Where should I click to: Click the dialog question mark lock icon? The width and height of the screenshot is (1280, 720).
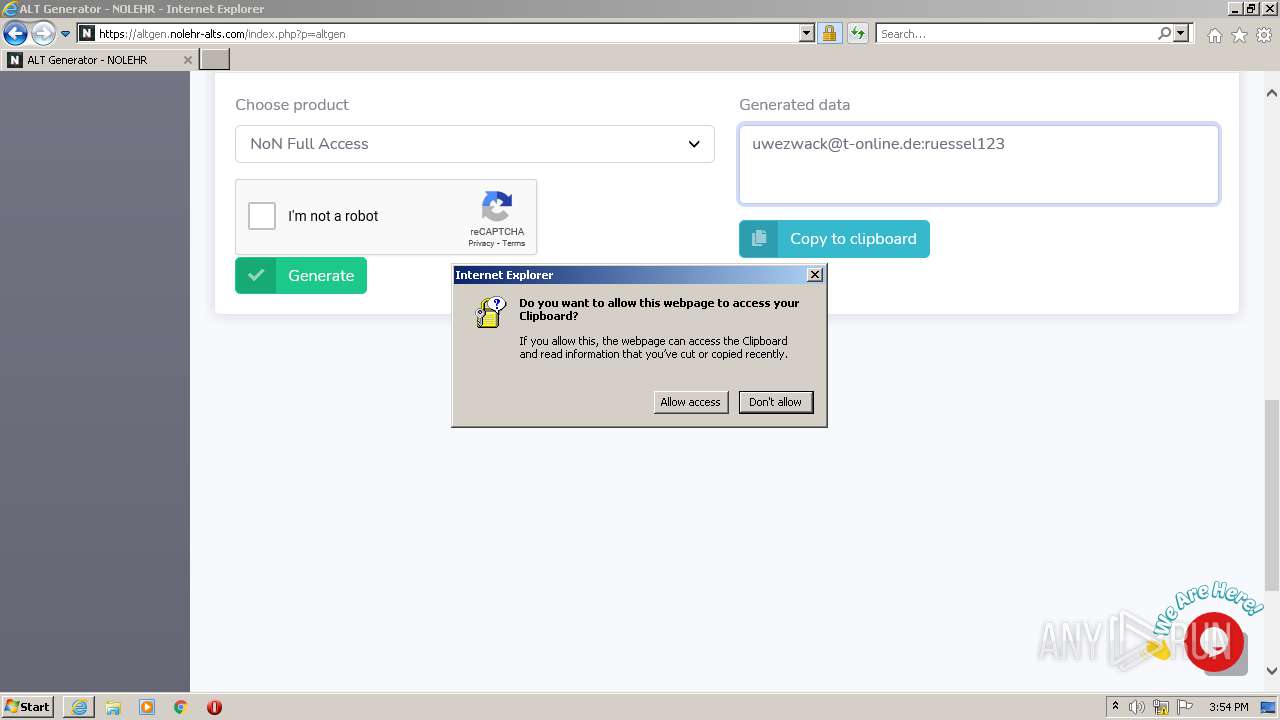coord(490,312)
